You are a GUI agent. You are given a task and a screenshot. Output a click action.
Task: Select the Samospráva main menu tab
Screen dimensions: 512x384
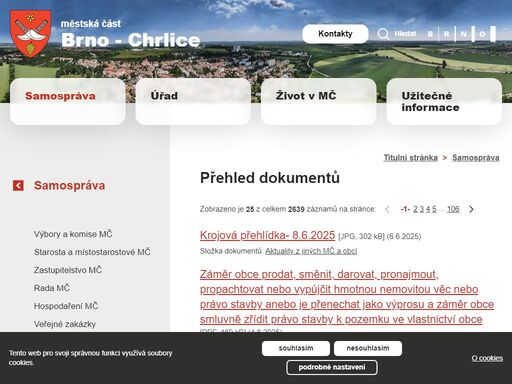coord(68,102)
